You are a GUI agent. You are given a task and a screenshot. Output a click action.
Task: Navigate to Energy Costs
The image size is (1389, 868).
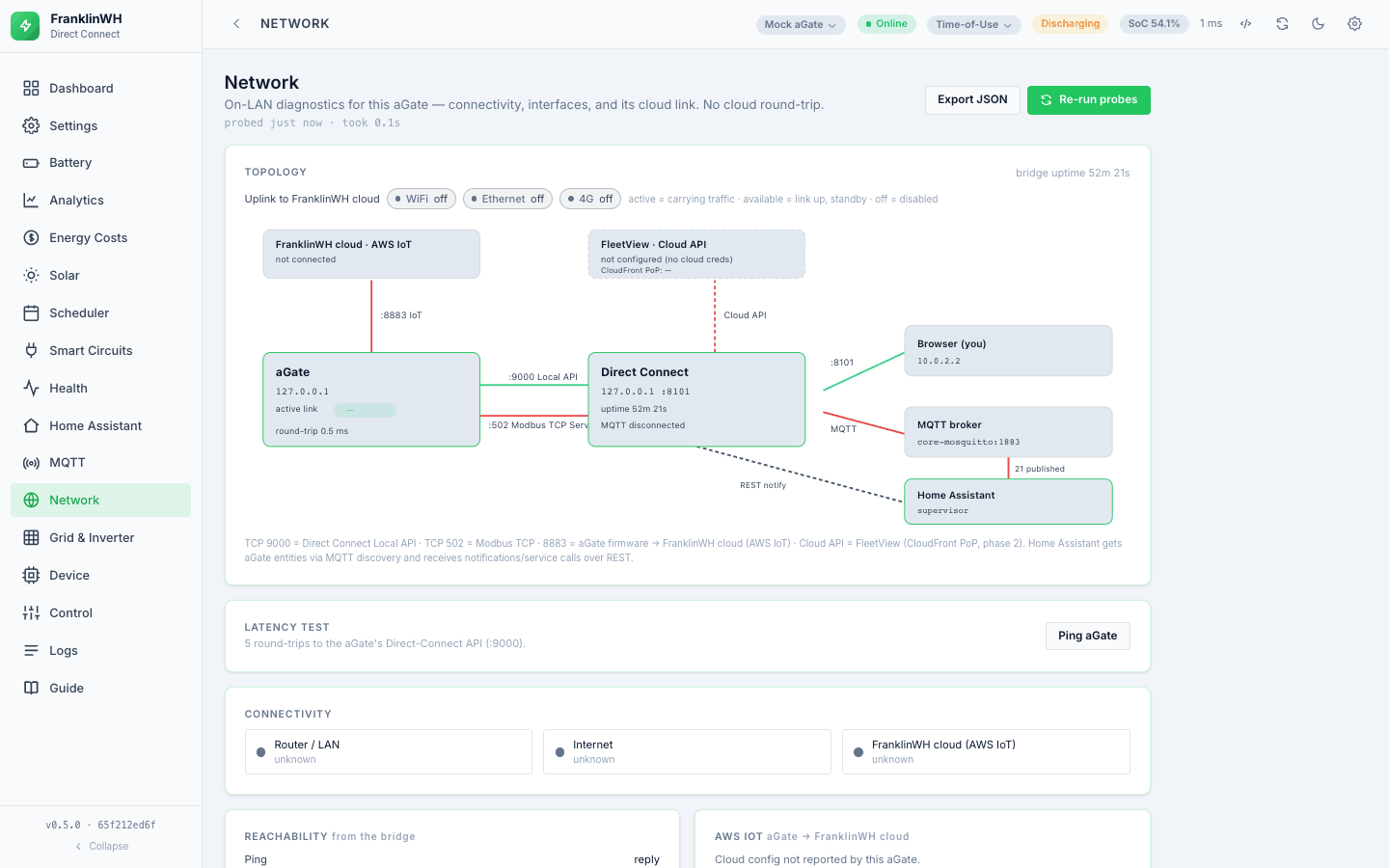tap(100, 238)
